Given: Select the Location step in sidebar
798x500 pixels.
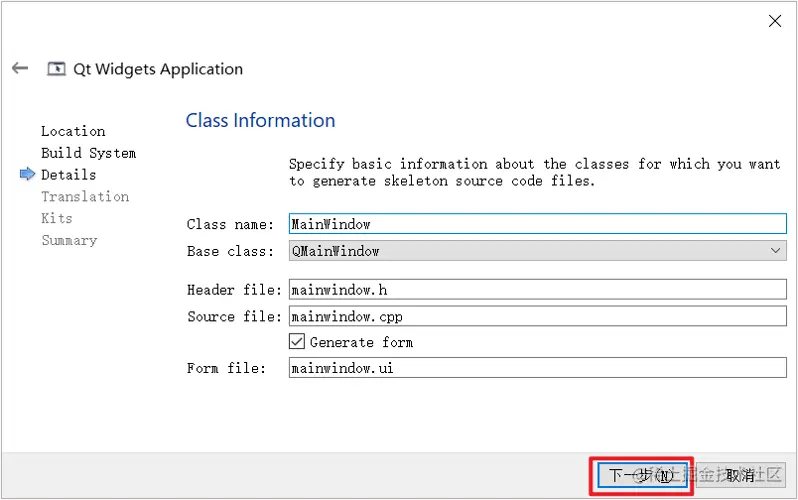Looking at the screenshot, I should [73, 131].
